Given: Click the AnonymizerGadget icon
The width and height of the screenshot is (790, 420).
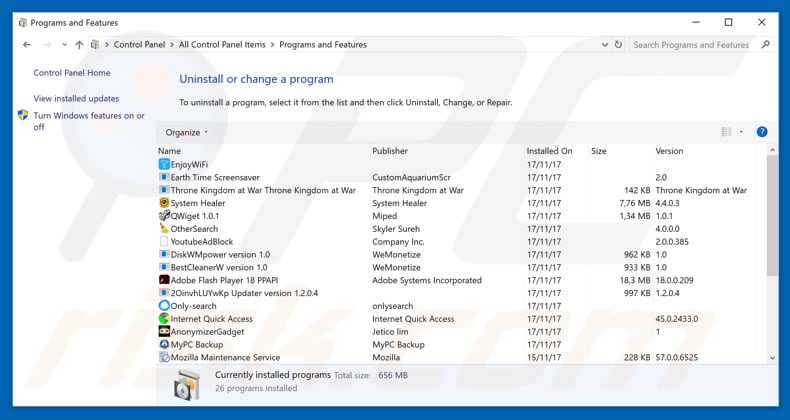Looking at the screenshot, I should (x=164, y=331).
